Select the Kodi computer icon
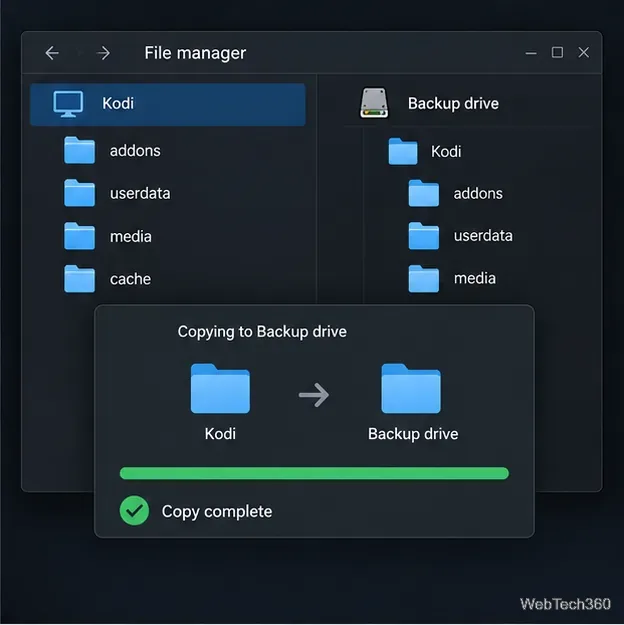The height and width of the screenshot is (625, 624). 68,104
